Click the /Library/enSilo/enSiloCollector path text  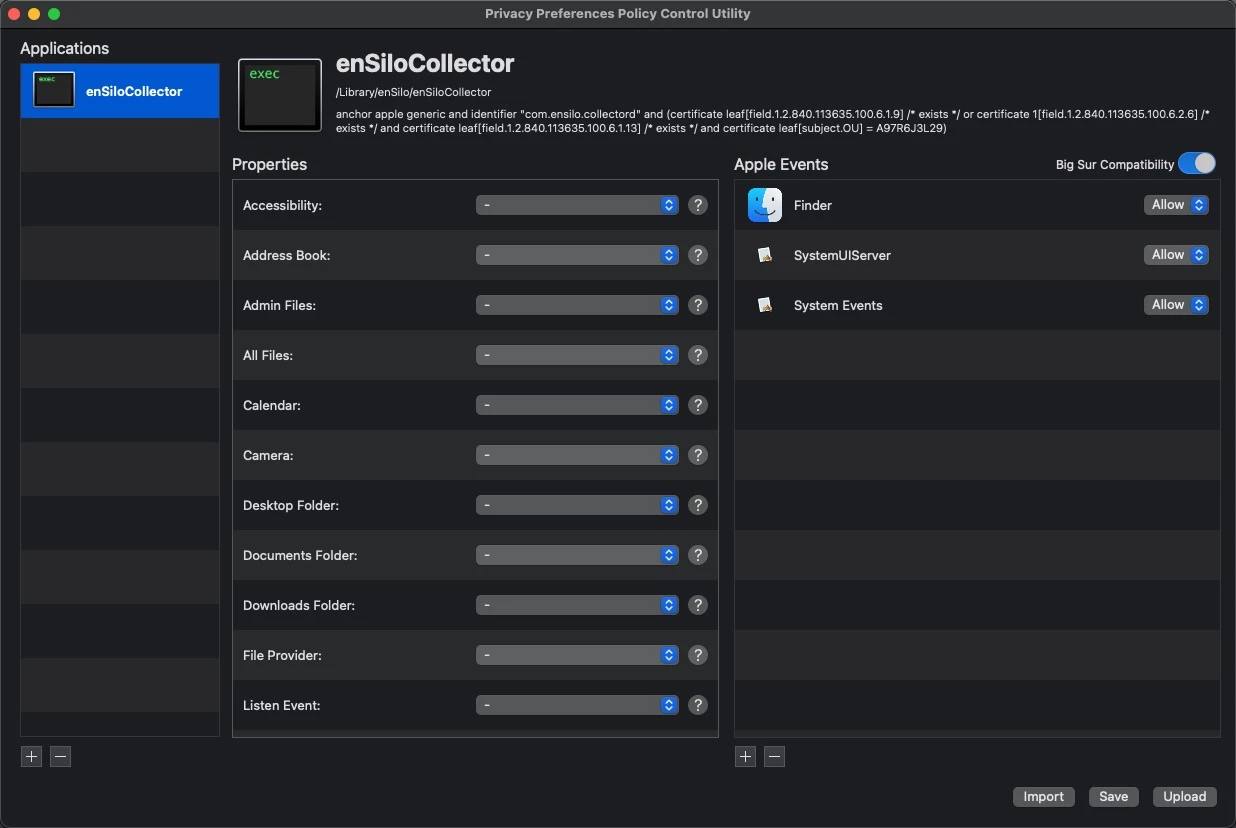(414, 92)
